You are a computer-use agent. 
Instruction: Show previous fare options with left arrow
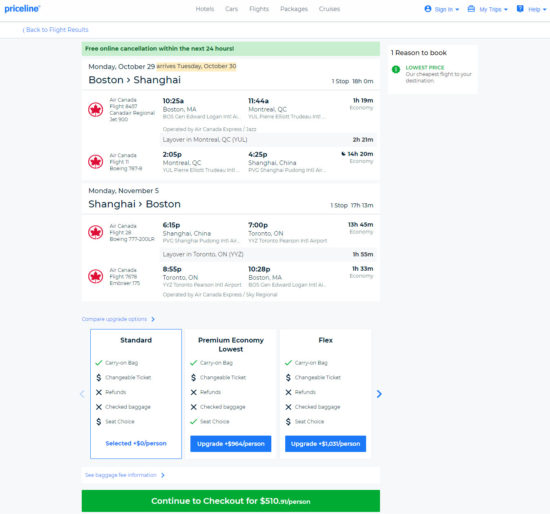[82, 394]
